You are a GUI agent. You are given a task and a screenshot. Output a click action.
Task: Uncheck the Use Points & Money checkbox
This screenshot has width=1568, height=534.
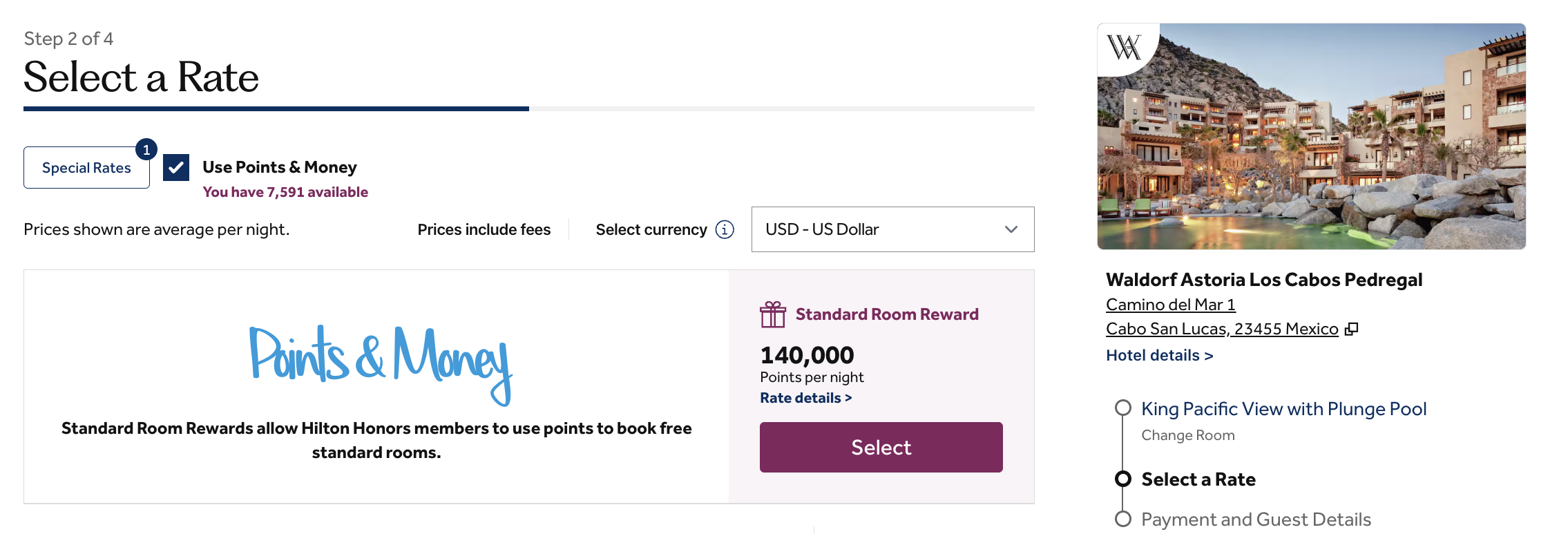[176, 167]
